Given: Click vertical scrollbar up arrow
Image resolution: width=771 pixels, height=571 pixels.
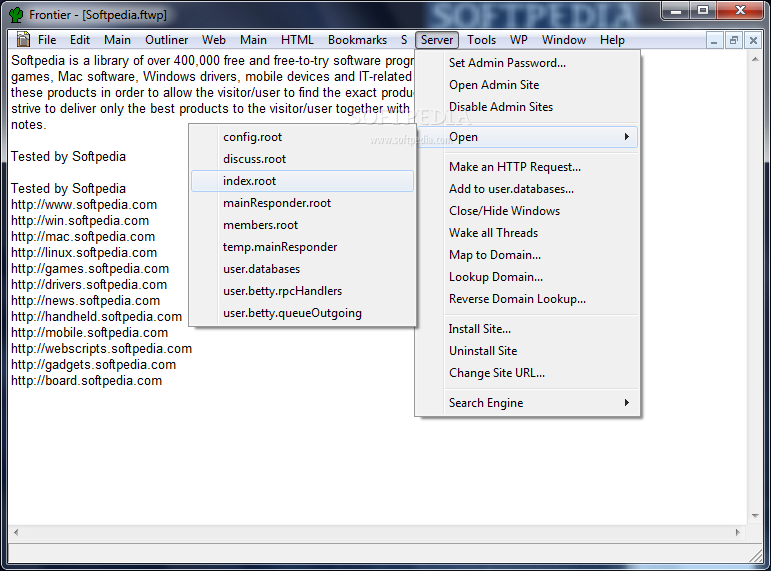Looking at the screenshot, I should (x=755, y=59).
